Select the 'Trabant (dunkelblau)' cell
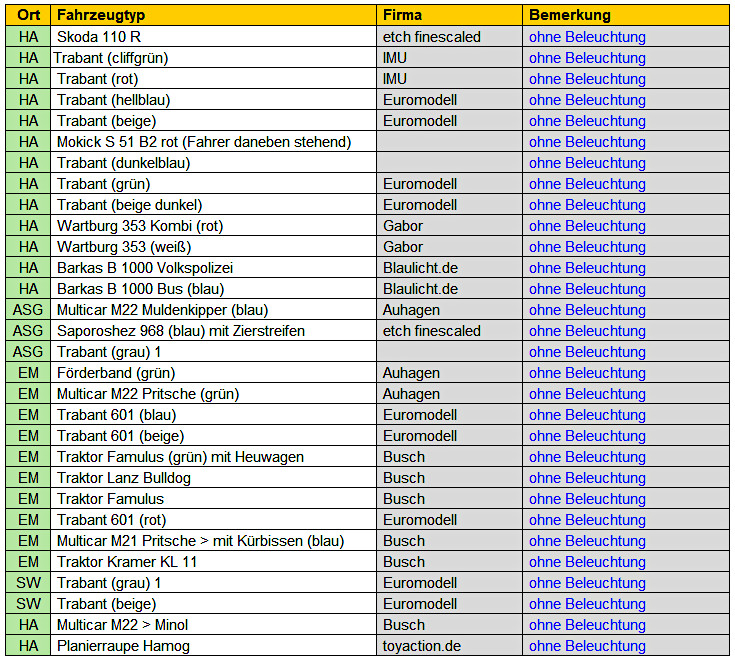This screenshot has width=735, height=660. pyautogui.click(x=213, y=163)
